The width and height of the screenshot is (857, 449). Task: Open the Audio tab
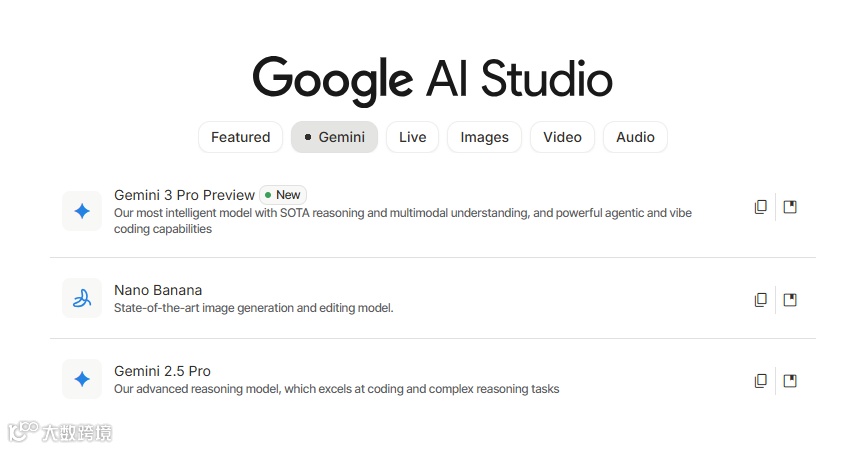635,137
